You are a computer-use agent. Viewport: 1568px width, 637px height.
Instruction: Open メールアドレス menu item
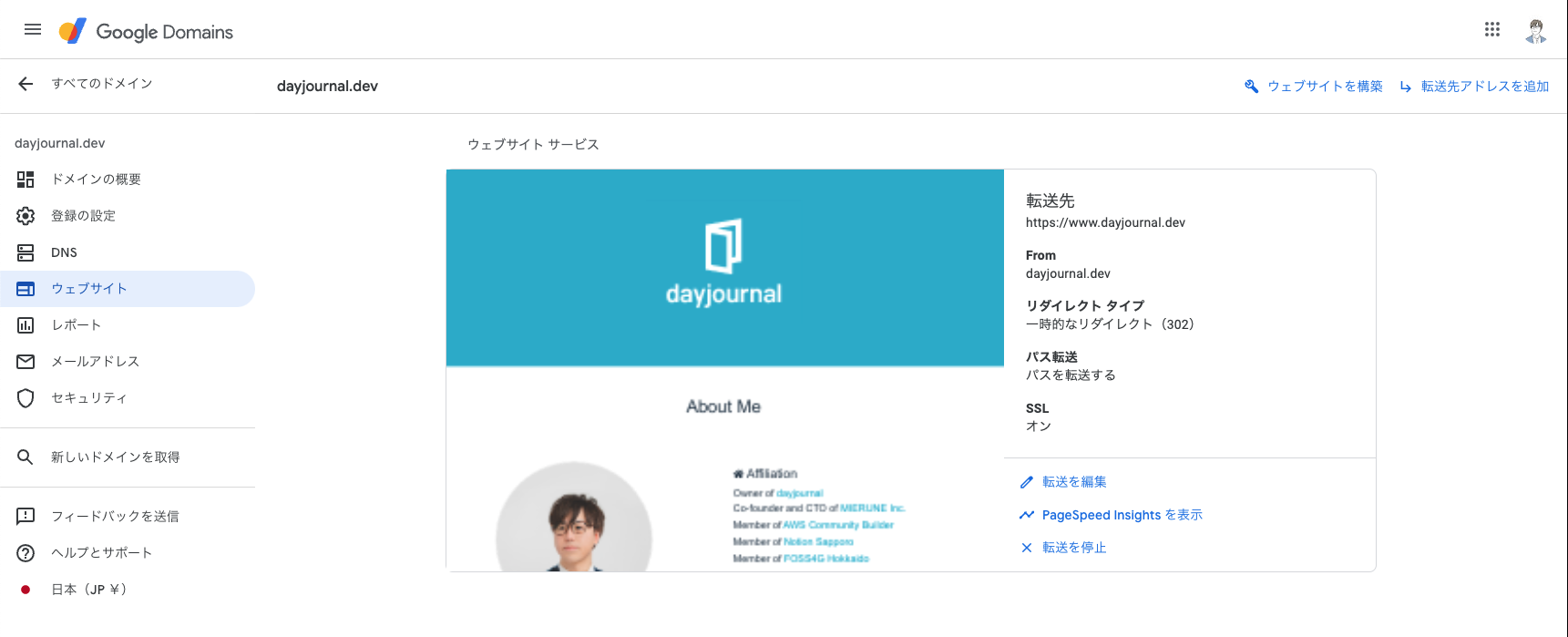128,362
